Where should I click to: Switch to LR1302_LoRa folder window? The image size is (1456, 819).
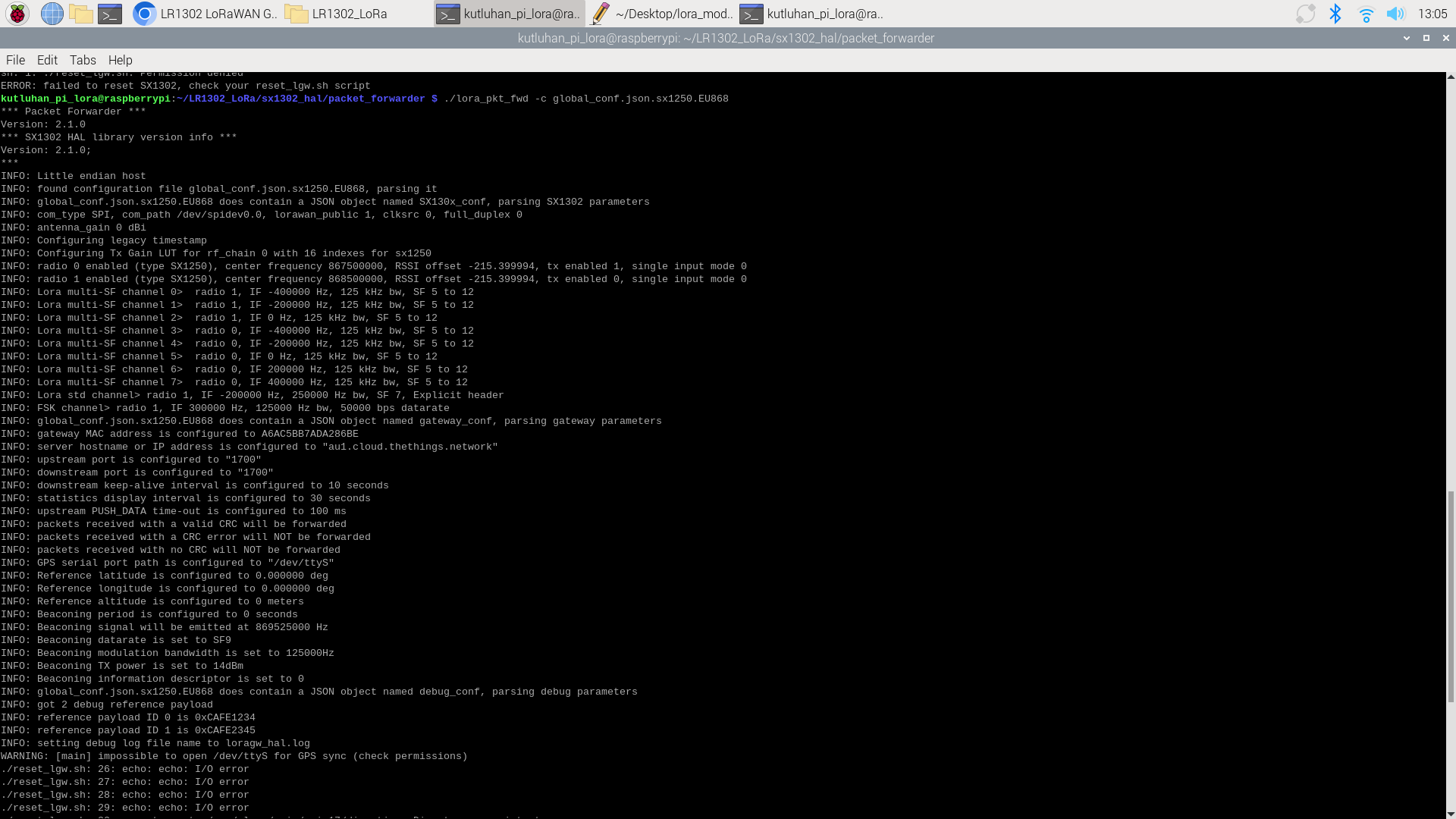[340, 14]
